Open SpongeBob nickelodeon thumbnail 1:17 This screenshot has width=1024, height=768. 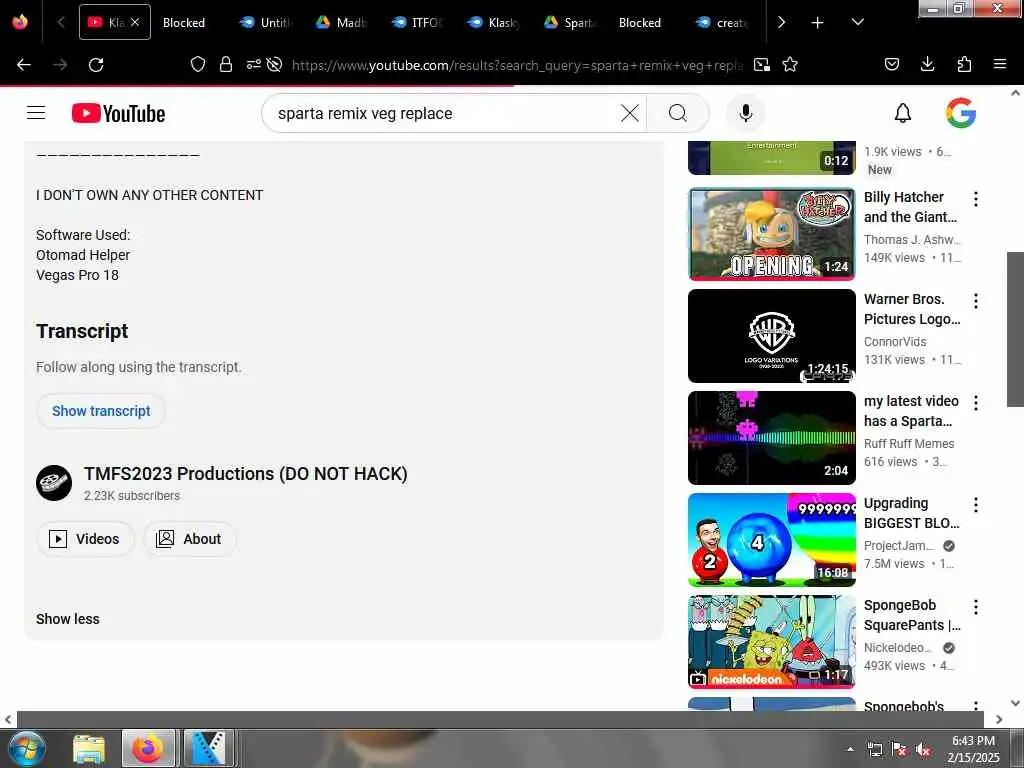pos(771,642)
